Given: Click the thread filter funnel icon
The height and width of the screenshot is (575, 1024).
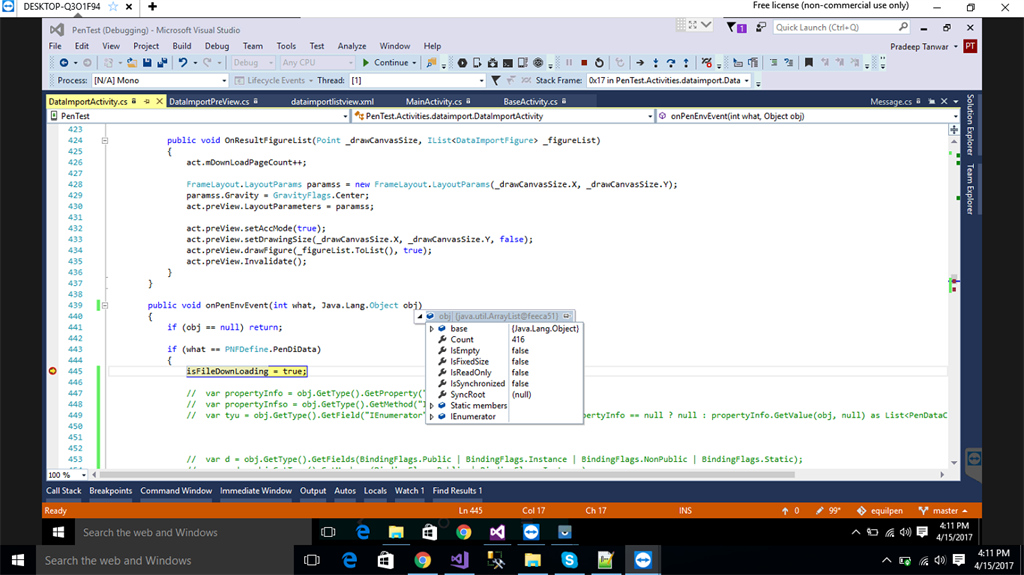Looking at the screenshot, I should point(496,80).
